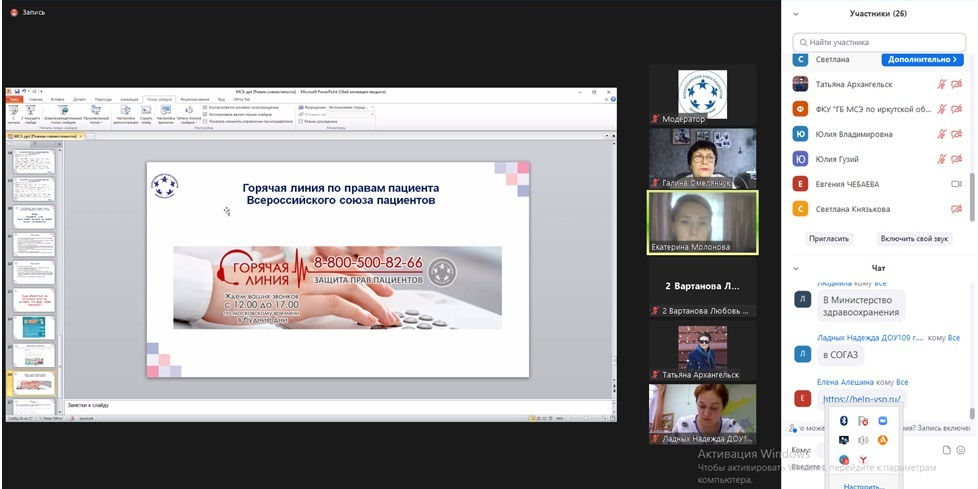Click muted microphone icon for Юлия Гузий
Viewport: 978px width, 489px height.
click(942, 159)
